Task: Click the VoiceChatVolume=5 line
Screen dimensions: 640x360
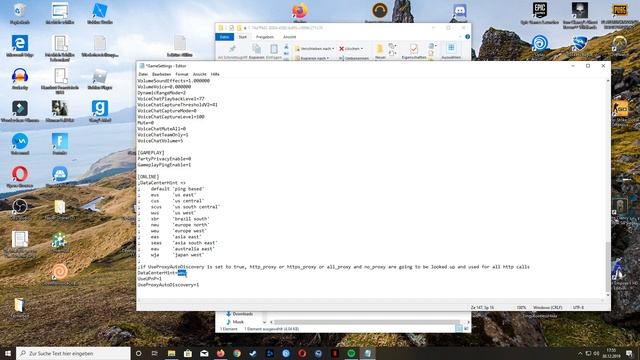Action: (160, 141)
